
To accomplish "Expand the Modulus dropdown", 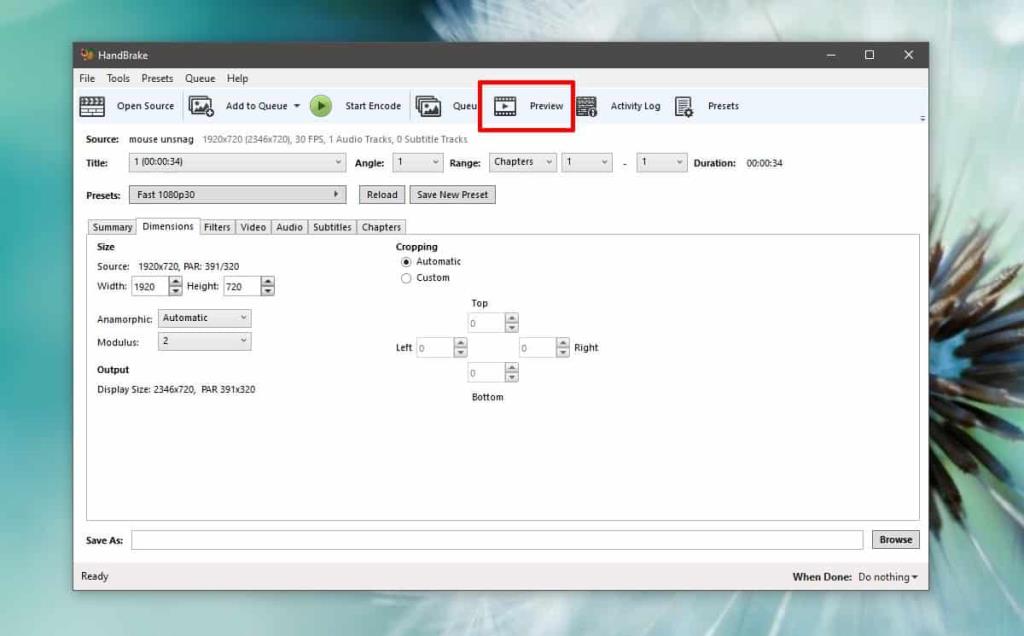I will [204, 341].
